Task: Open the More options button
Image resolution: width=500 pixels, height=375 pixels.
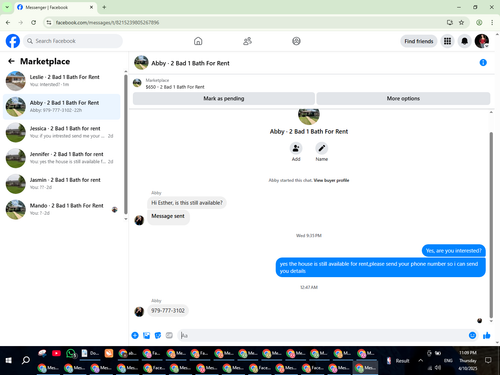Action: coord(403,98)
